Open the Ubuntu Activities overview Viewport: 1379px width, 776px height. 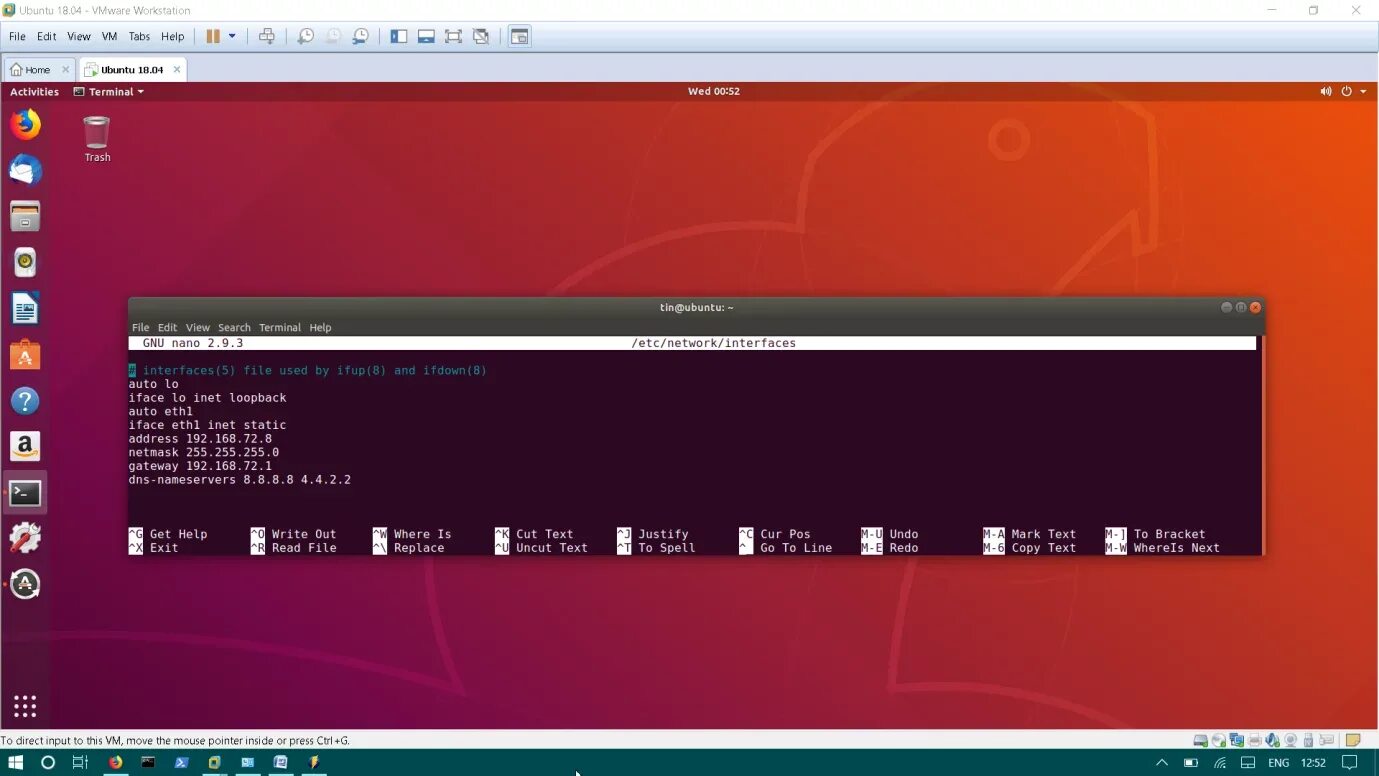tap(34, 91)
